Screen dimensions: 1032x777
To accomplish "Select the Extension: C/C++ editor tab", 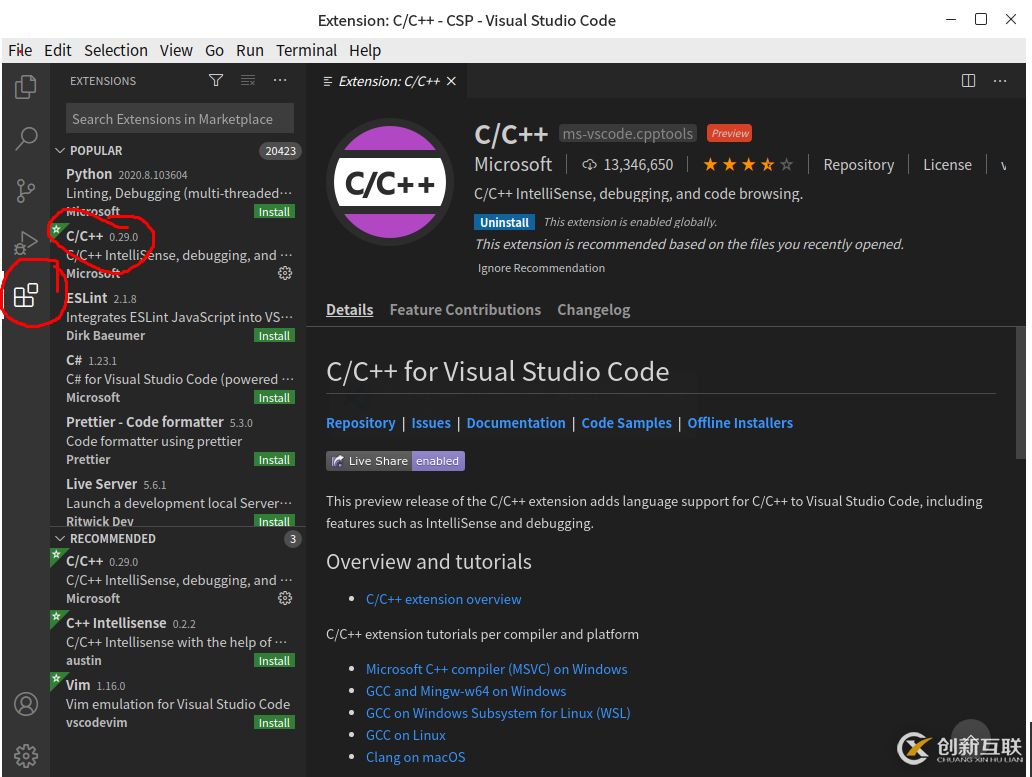I will click(x=389, y=81).
